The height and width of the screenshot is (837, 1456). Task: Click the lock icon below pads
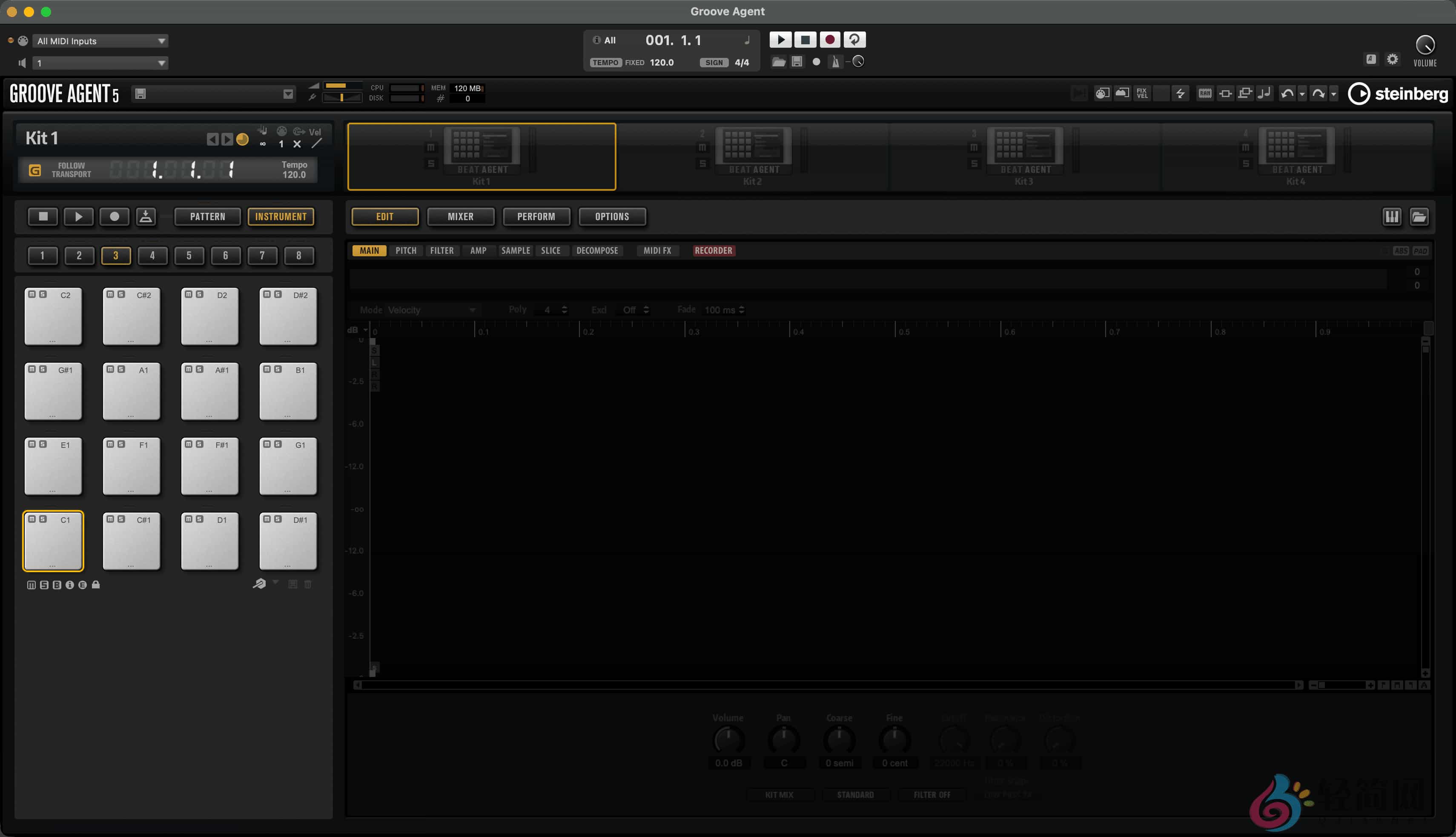pos(96,585)
